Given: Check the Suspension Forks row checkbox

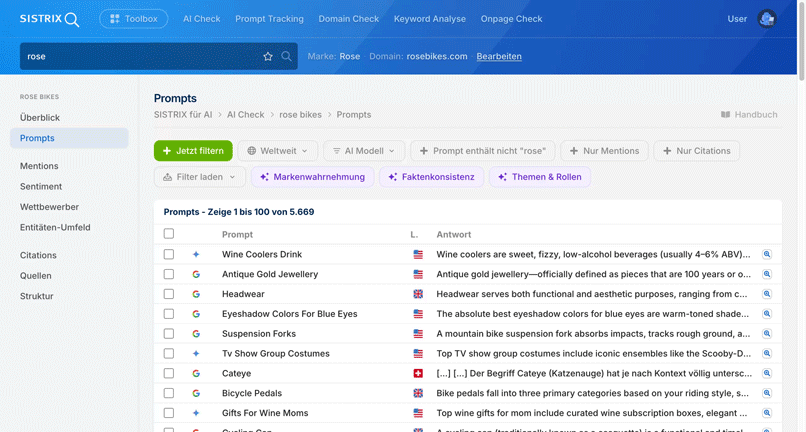Looking at the screenshot, I should (169, 334).
